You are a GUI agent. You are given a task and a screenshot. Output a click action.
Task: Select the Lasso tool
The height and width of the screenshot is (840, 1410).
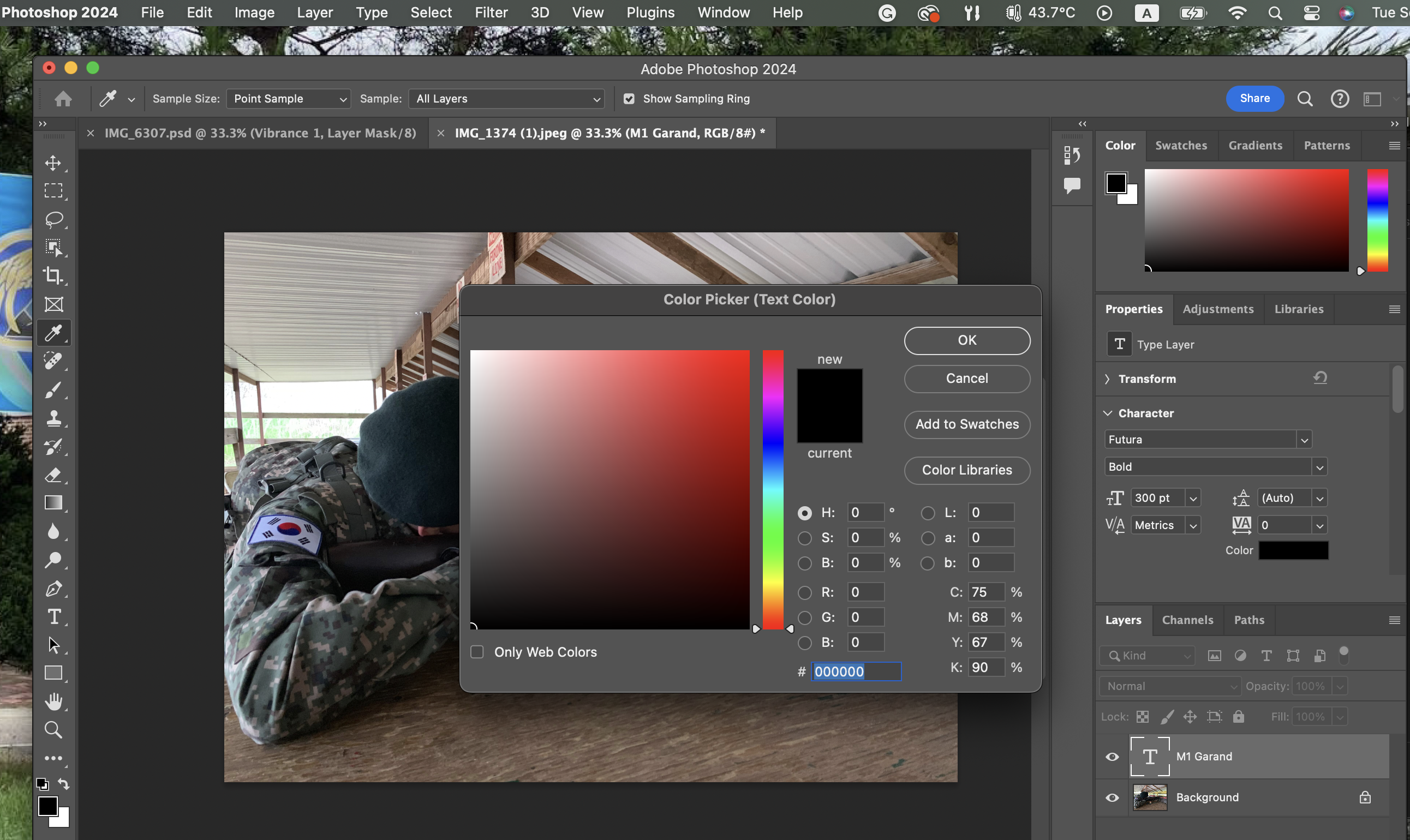pyautogui.click(x=54, y=219)
